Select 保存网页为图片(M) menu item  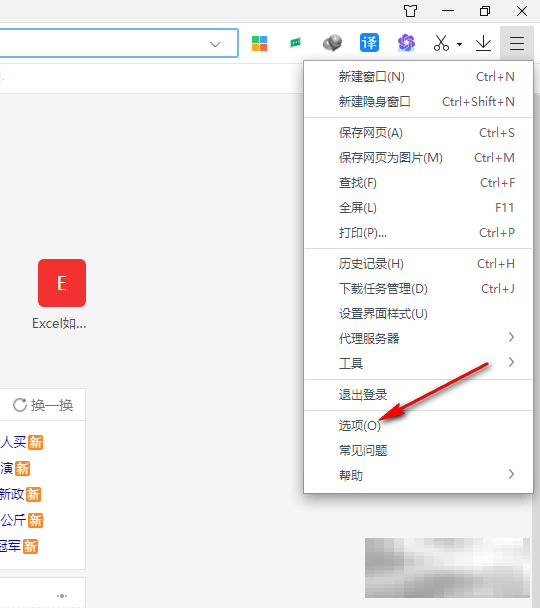point(419,158)
